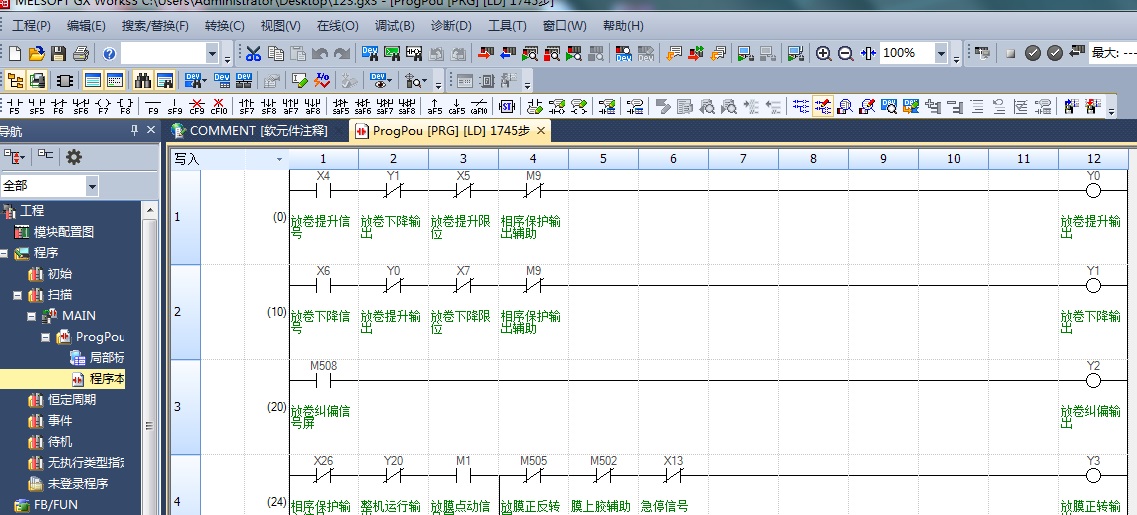Insert an F7 coil from ladder toolbar
This screenshot has width=1137, height=515.
click(103, 106)
